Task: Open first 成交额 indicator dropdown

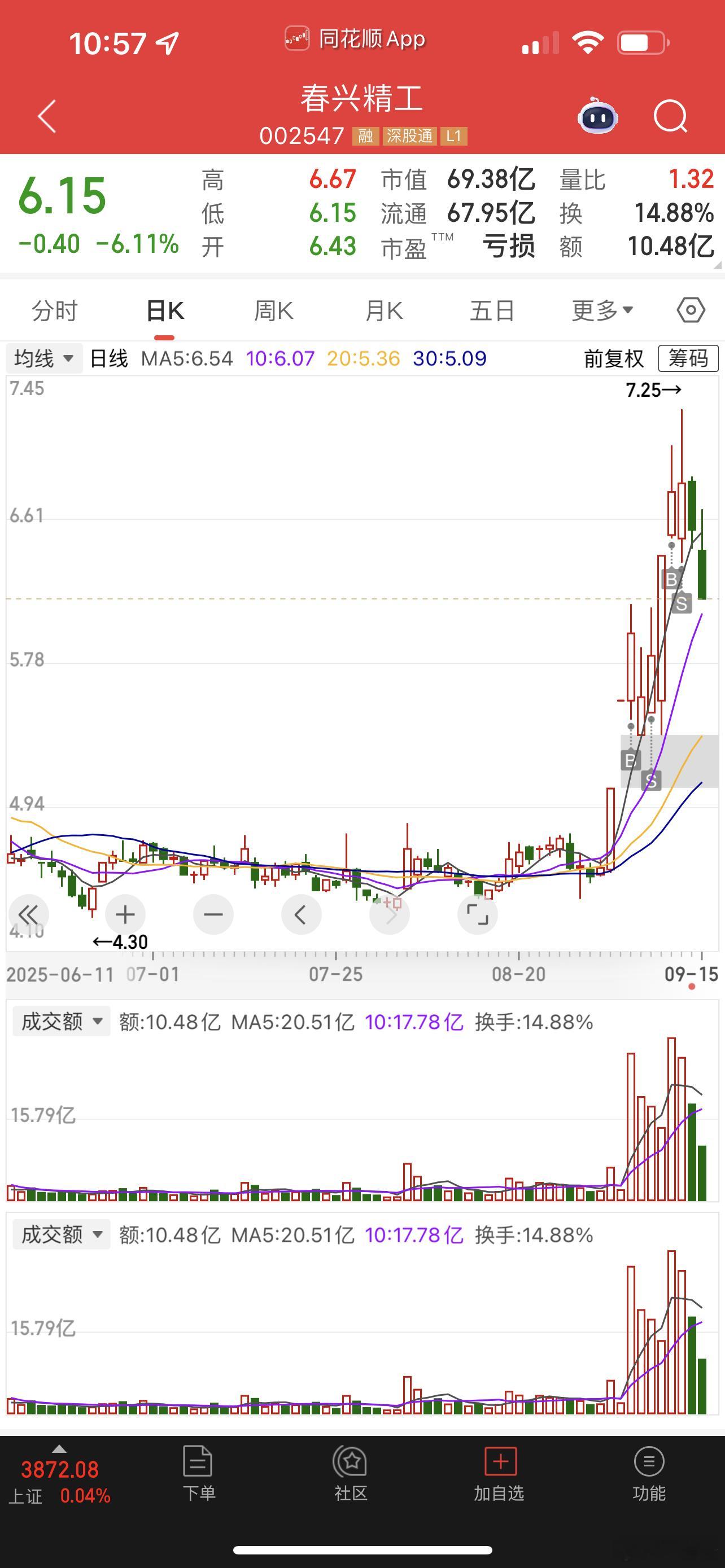Action: coord(62,1022)
